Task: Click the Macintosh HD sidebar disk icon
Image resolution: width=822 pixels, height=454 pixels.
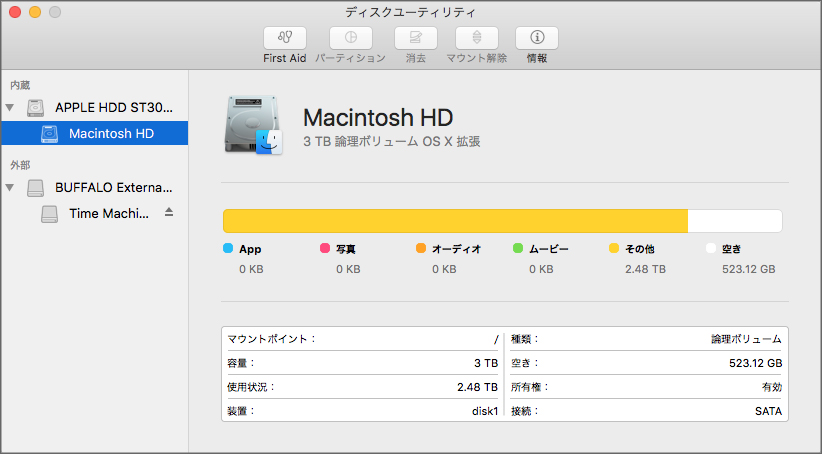Action: (49, 134)
